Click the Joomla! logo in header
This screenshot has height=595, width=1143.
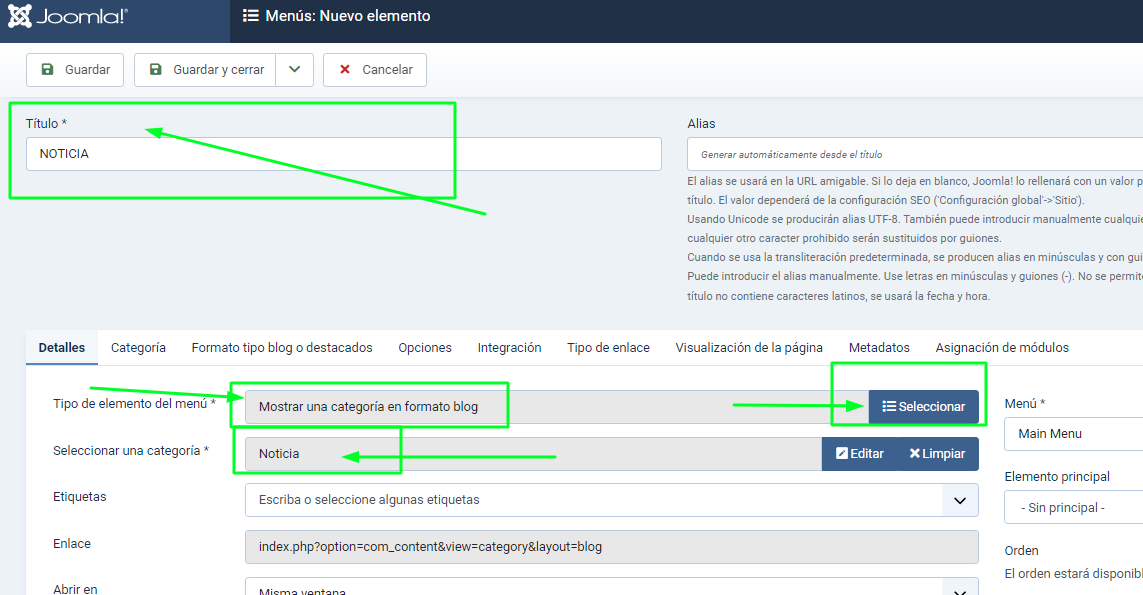68,17
